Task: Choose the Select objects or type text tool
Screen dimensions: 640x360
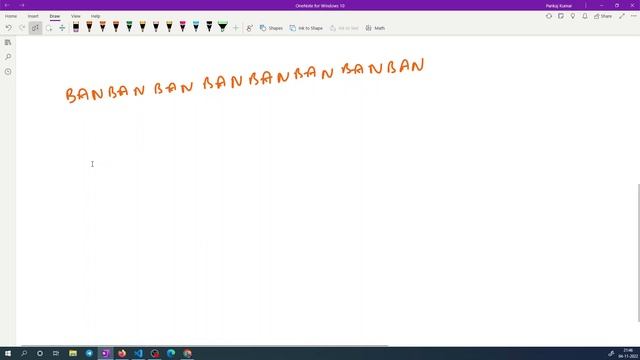Action: click(36, 28)
